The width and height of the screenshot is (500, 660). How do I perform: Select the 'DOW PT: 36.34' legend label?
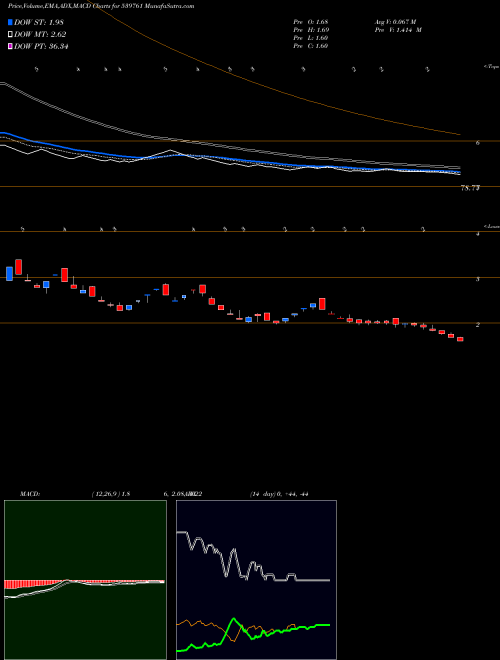pos(41,46)
